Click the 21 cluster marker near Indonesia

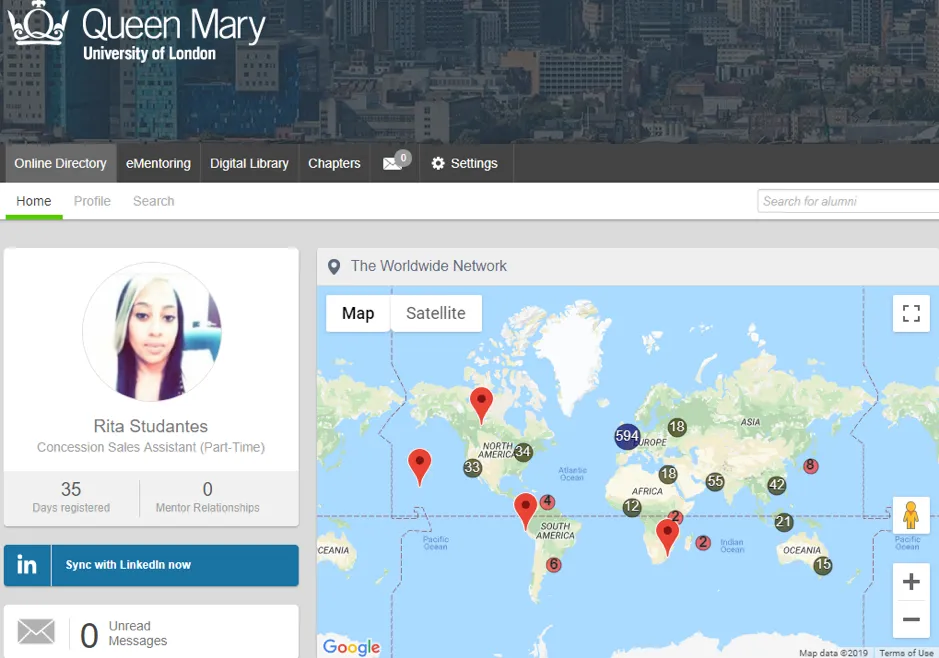[783, 522]
